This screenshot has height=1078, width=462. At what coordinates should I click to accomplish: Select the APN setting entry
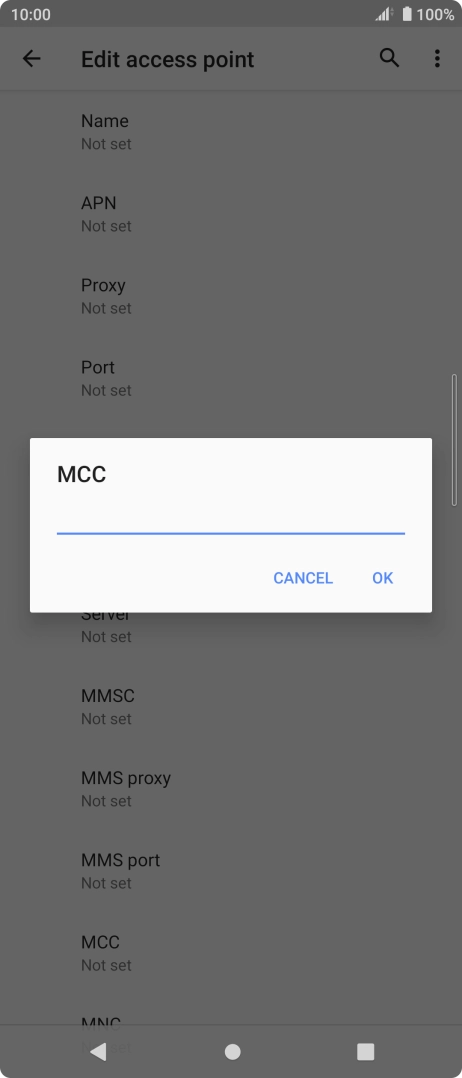[x=231, y=214]
